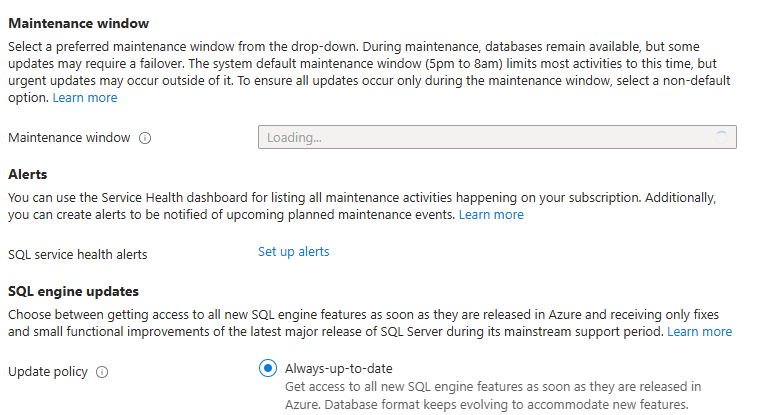Click the Update policy info icon
The width and height of the screenshot is (757, 415).
(102, 372)
